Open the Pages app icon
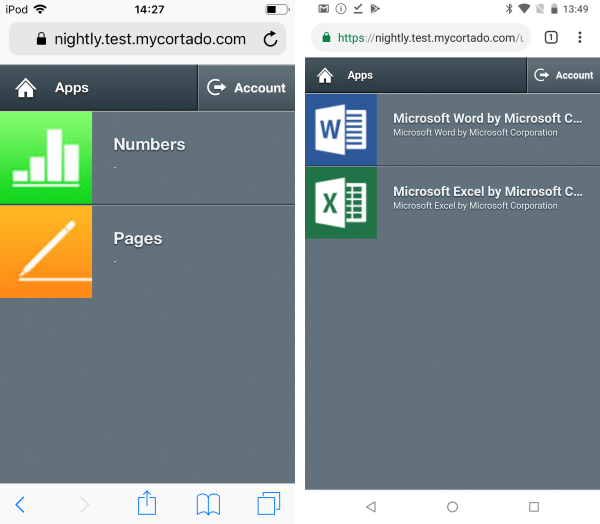Image resolution: width=600 pixels, height=524 pixels. click(46, 252)
